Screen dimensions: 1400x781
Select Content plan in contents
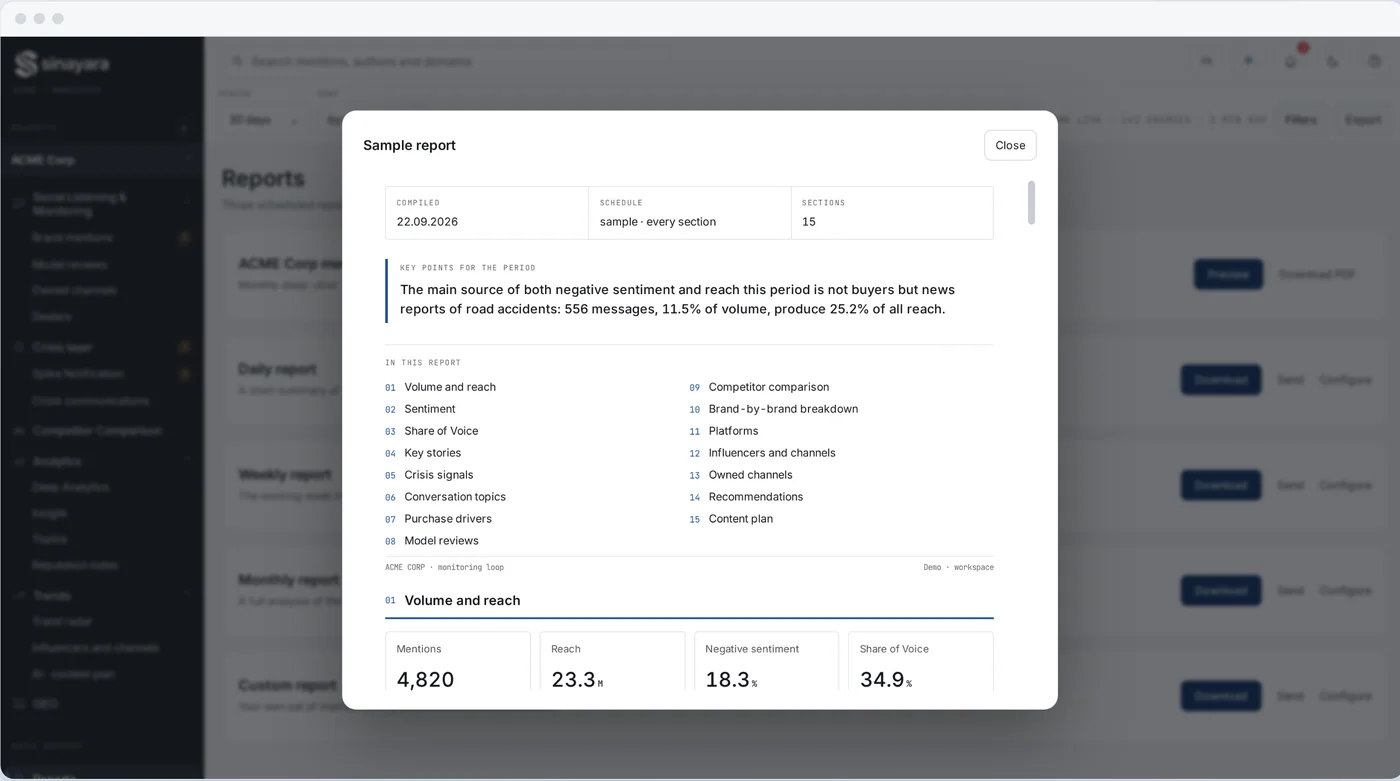click(x=740, y=519)
